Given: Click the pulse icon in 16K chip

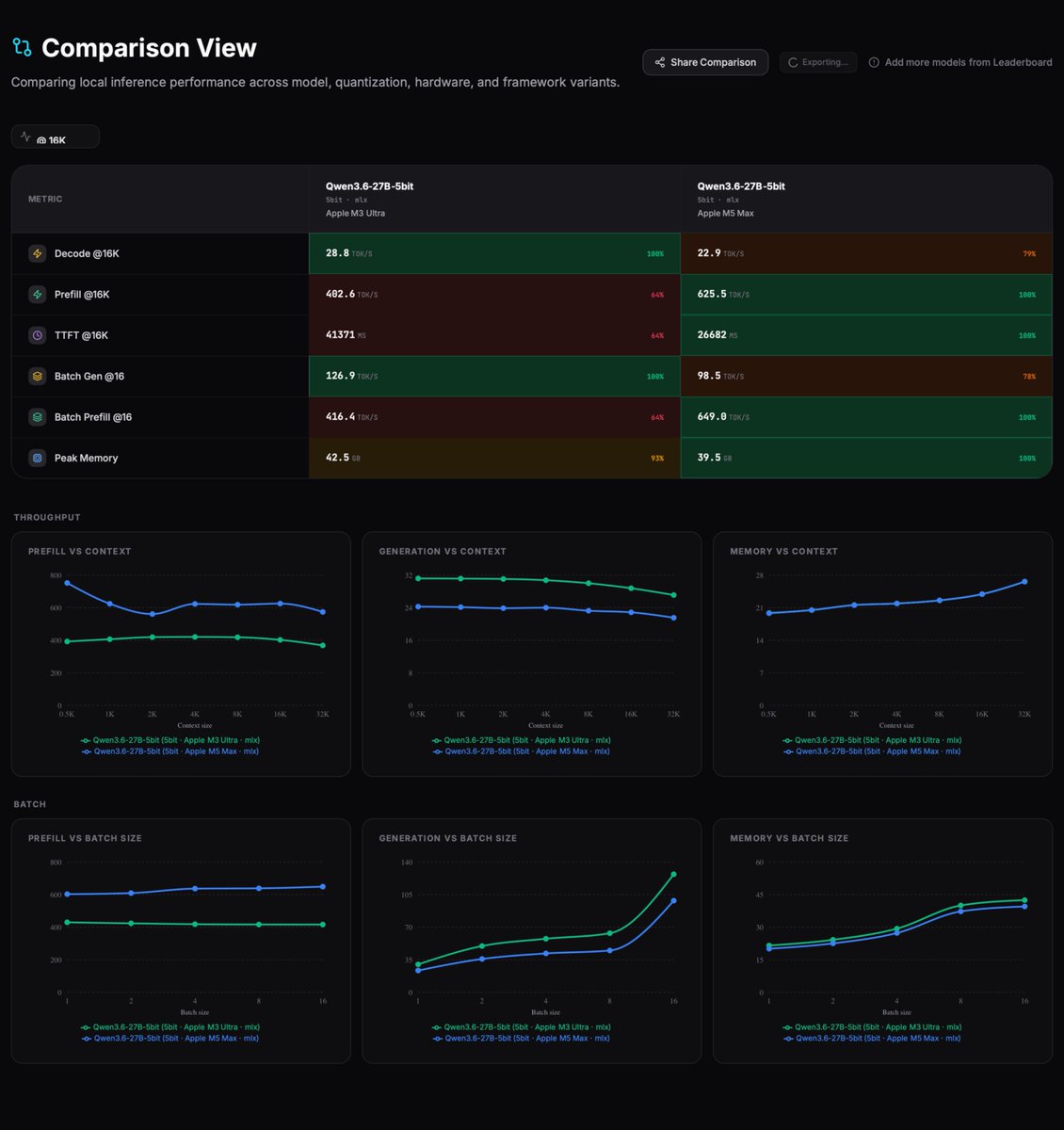Looking at the screenshot, I should coord(25,137).
